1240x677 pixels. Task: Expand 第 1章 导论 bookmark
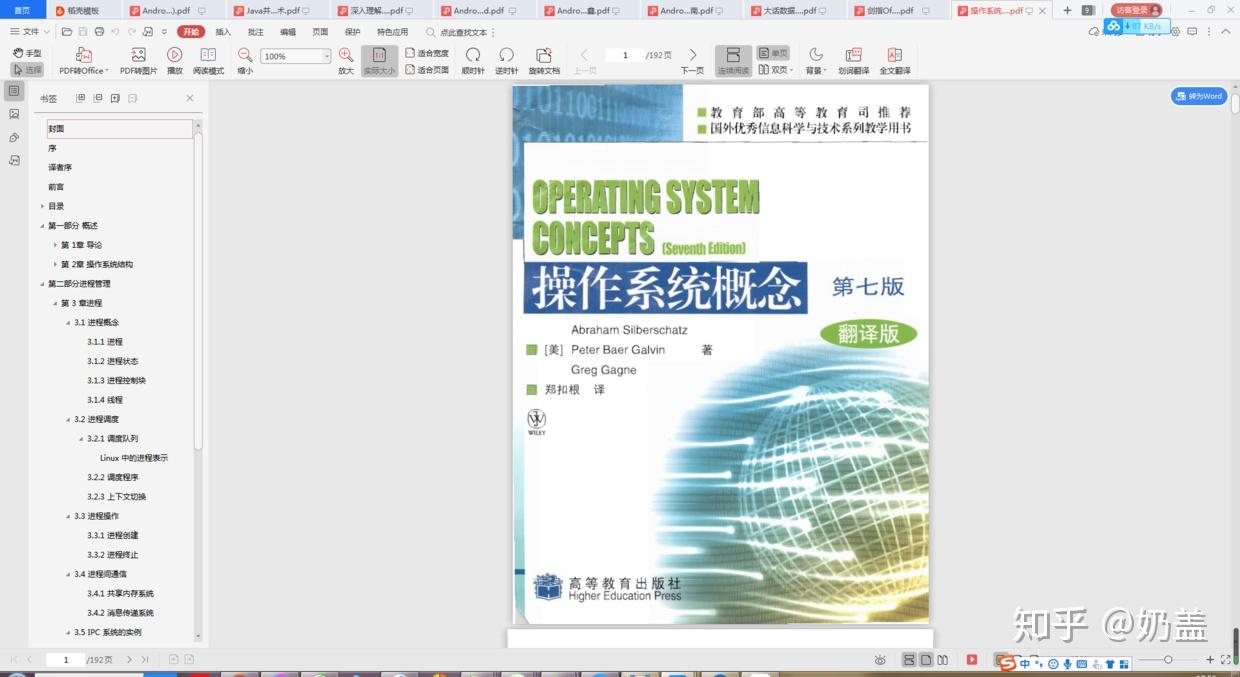[55, 245]
